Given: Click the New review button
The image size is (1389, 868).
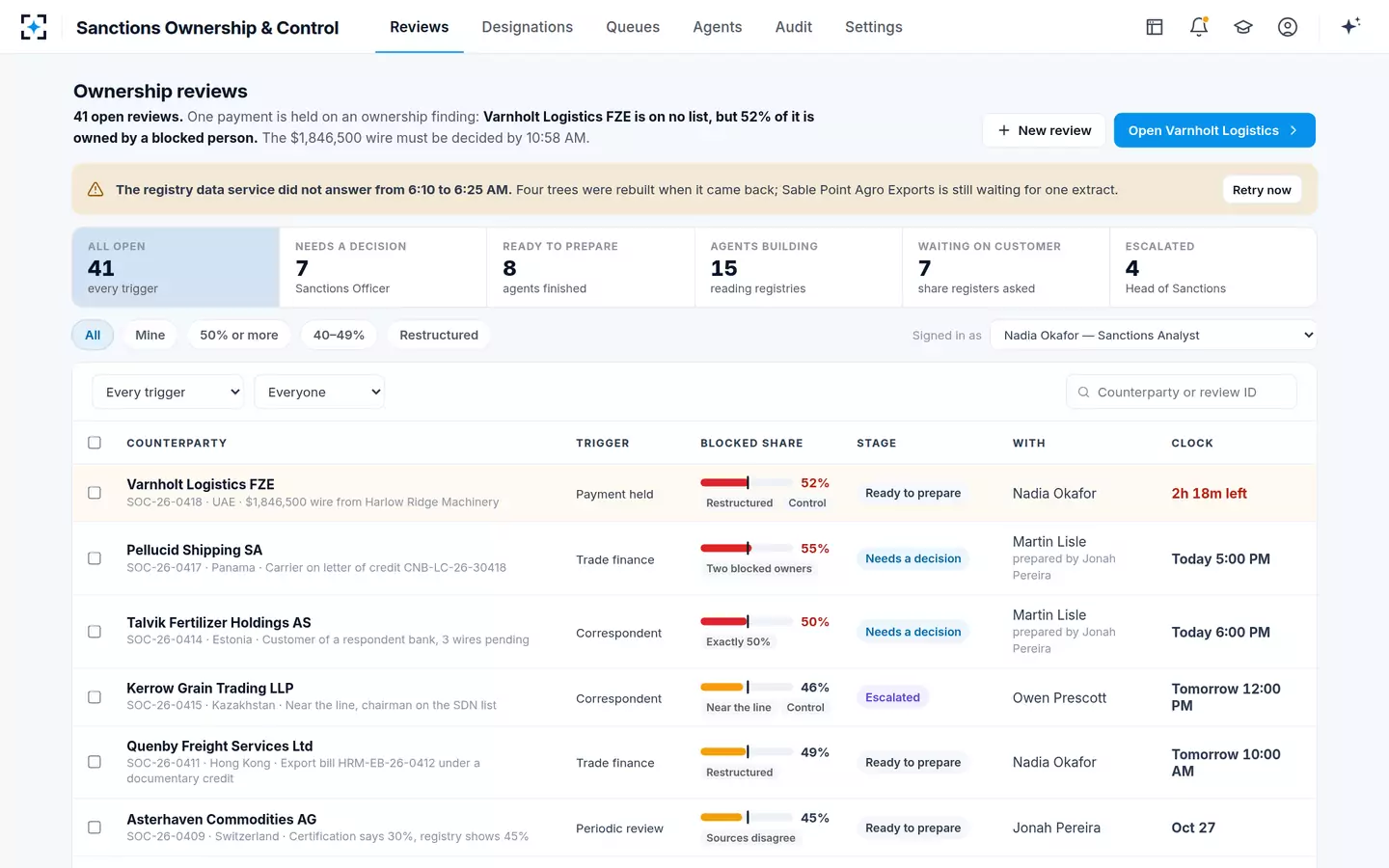Looking at the screenshot, I should tap(1045, 130).
